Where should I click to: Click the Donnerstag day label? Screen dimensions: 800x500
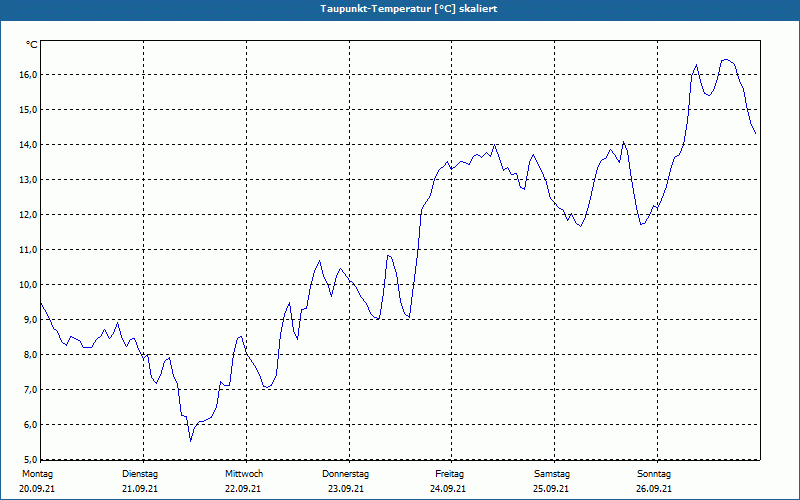(345, 474)
